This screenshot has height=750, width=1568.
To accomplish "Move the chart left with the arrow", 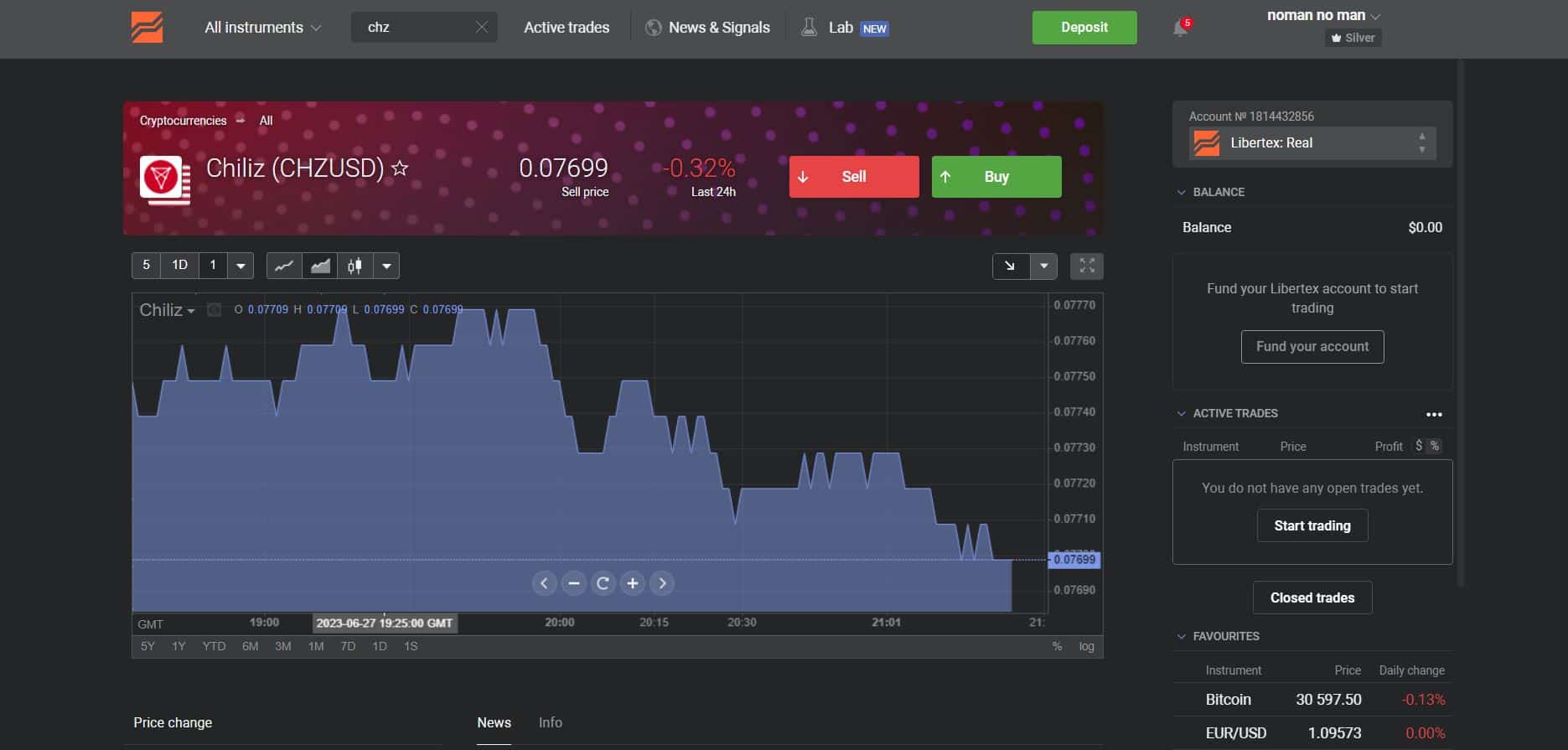I will click(544, 583).
